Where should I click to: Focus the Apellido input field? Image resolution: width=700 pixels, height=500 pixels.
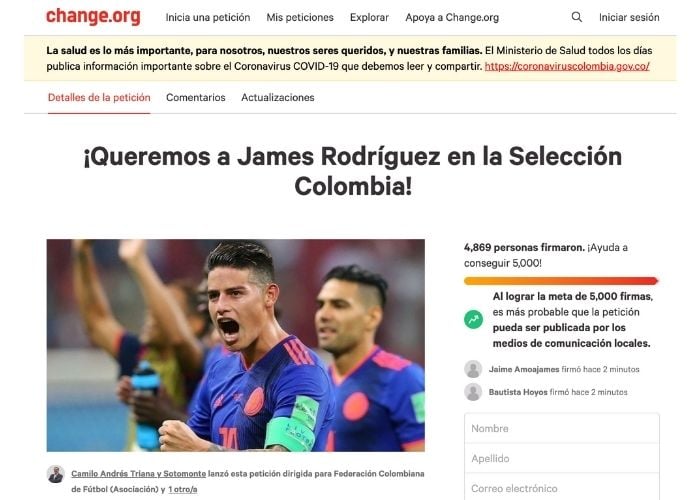562,458
